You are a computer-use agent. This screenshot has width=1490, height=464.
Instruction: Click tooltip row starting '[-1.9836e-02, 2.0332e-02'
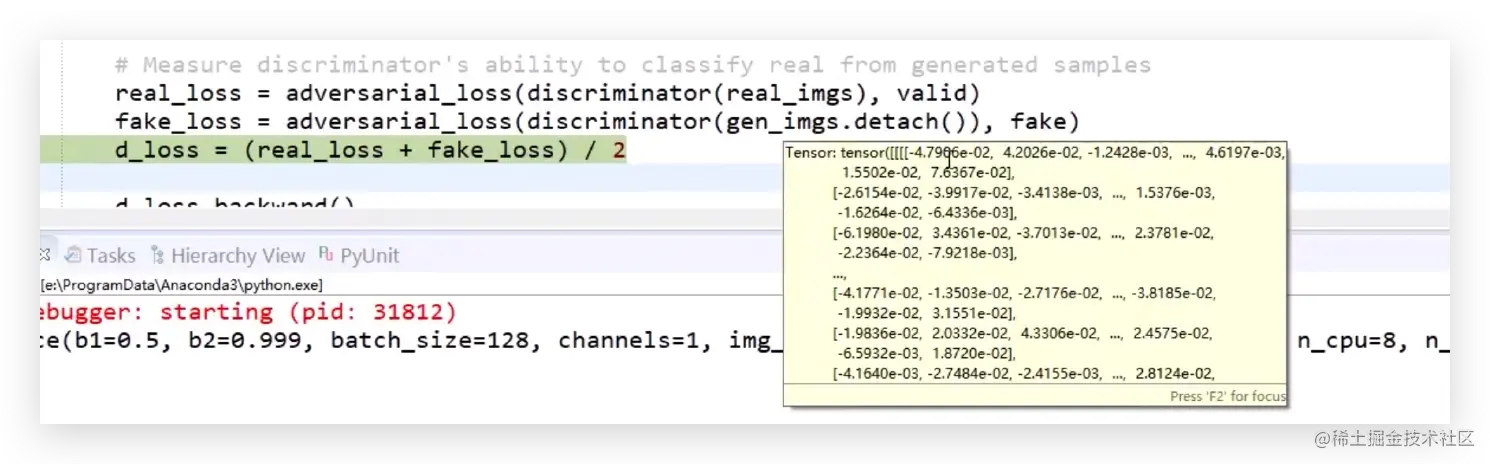point(1024,333)
